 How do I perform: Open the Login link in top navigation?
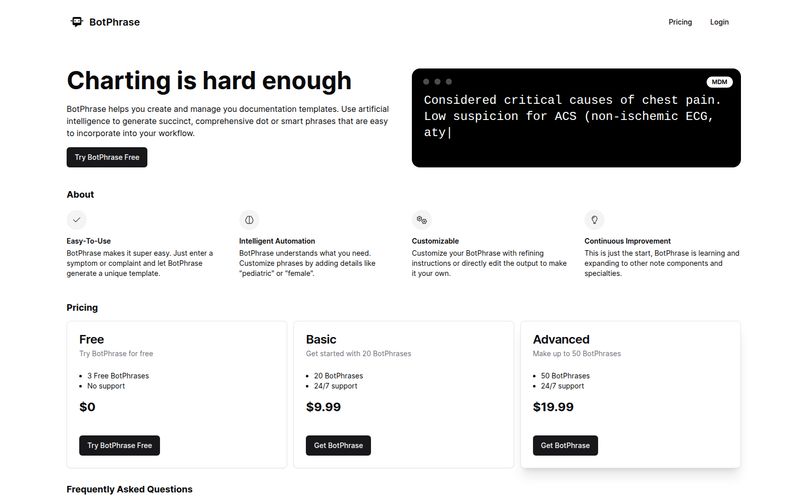click(719, 22)
